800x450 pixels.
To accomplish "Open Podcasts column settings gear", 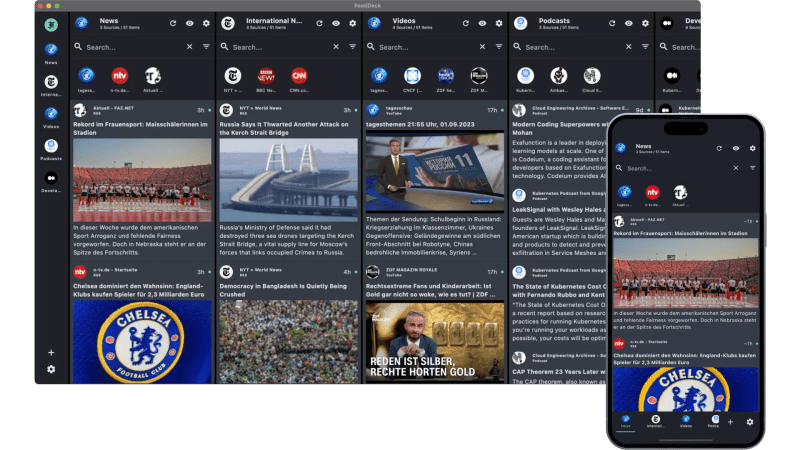I will pos(645,23).
